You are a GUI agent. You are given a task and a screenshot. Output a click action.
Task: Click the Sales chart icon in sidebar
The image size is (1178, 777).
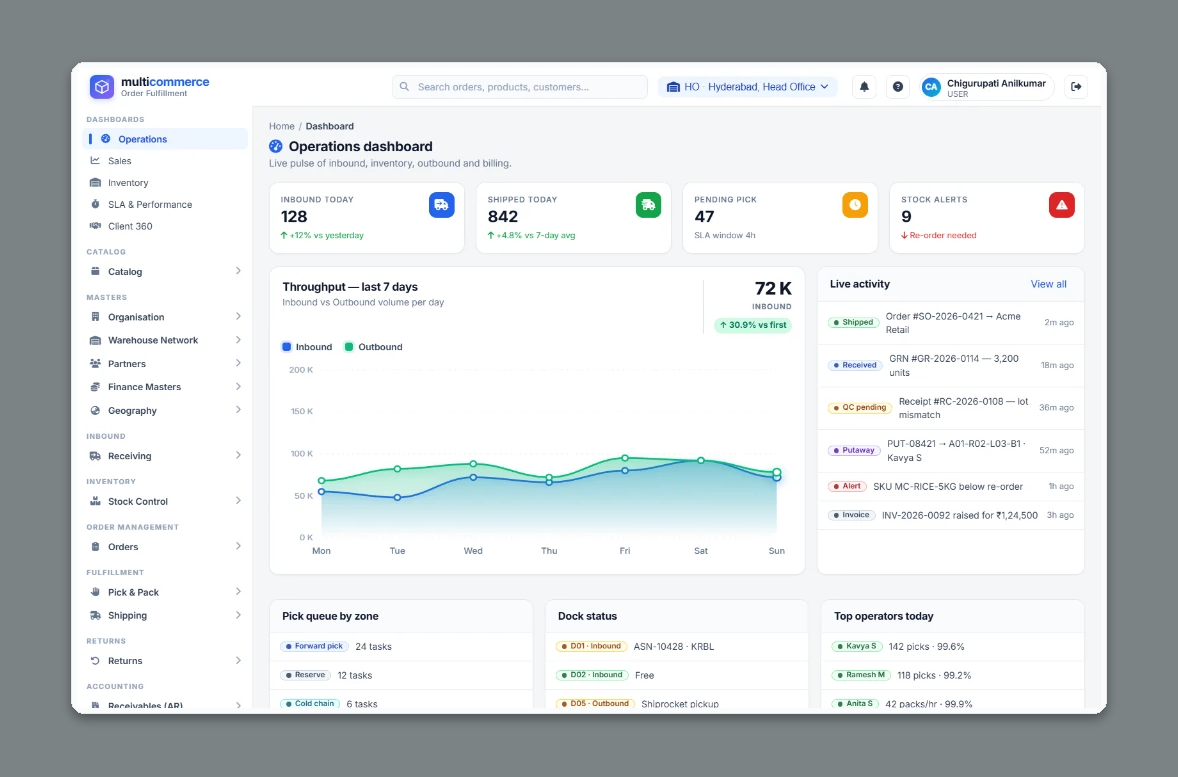95,161
